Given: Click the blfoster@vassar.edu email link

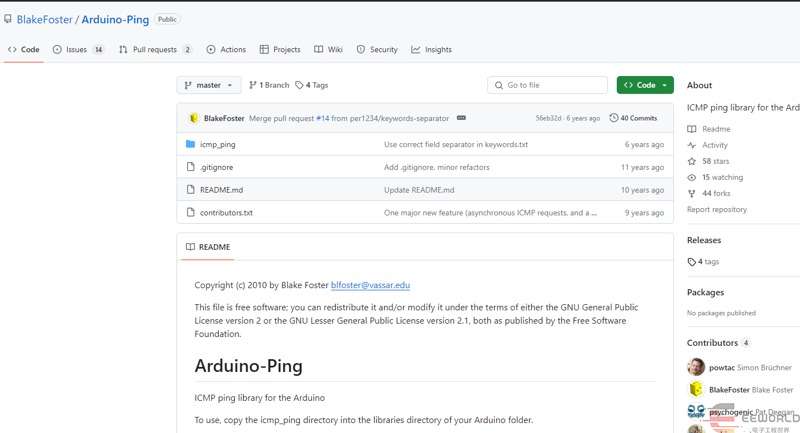Looking at the screenshot, I should click(x=371, y=285).
